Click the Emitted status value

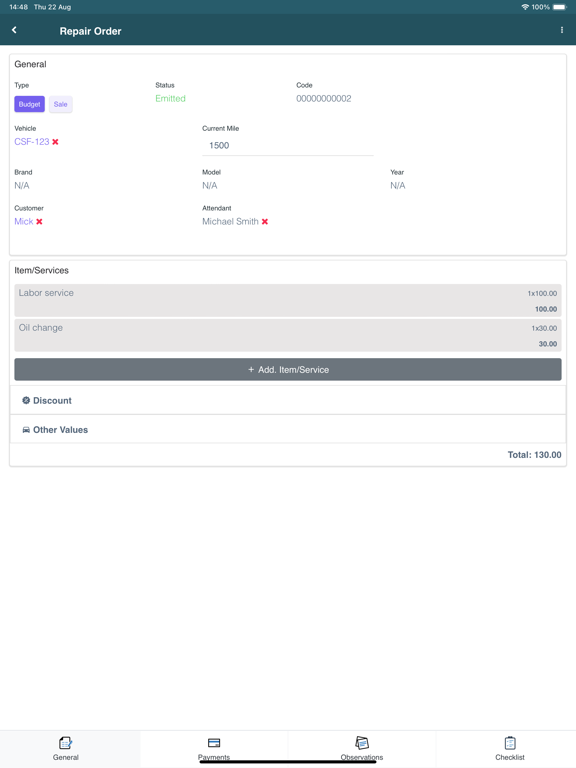[x=170, y=98]
